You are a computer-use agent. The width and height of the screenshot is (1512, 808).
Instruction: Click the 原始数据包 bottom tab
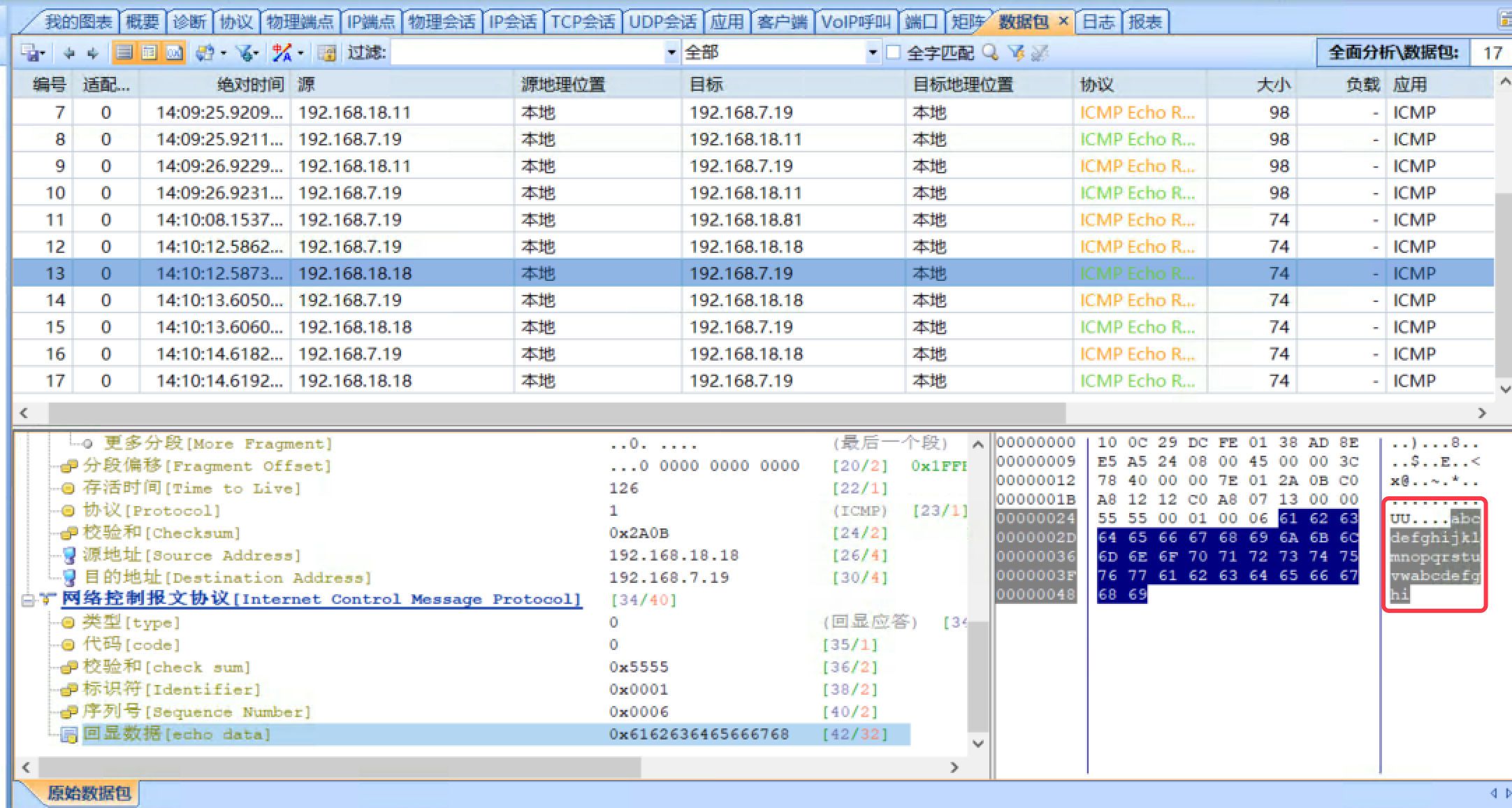(x=89, y=793)
